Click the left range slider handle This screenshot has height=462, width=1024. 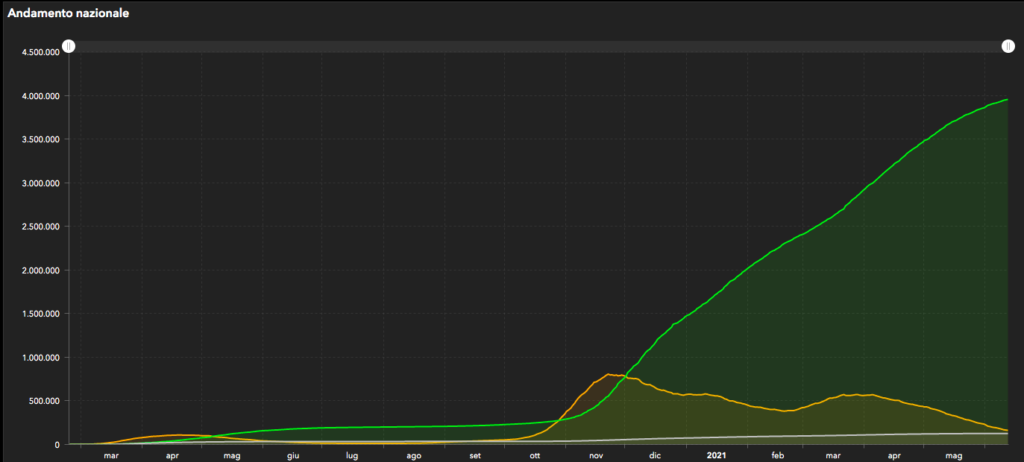tap(68, 47)
